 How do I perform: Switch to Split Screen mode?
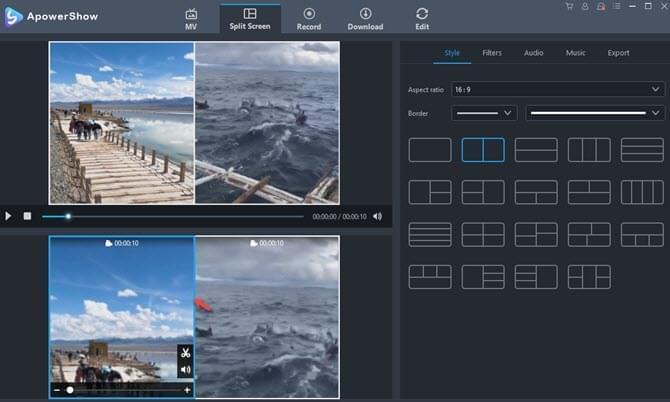[x=250, y=19]
